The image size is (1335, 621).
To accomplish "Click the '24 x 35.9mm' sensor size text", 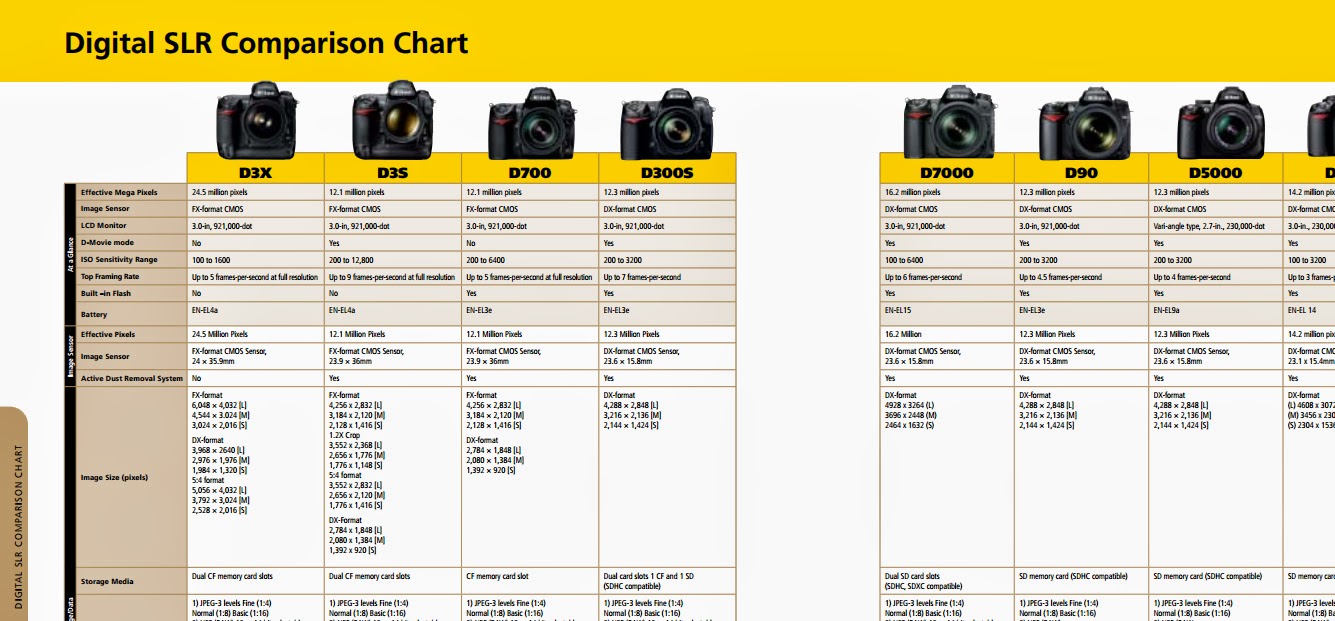I will click(x=212, y=361).
